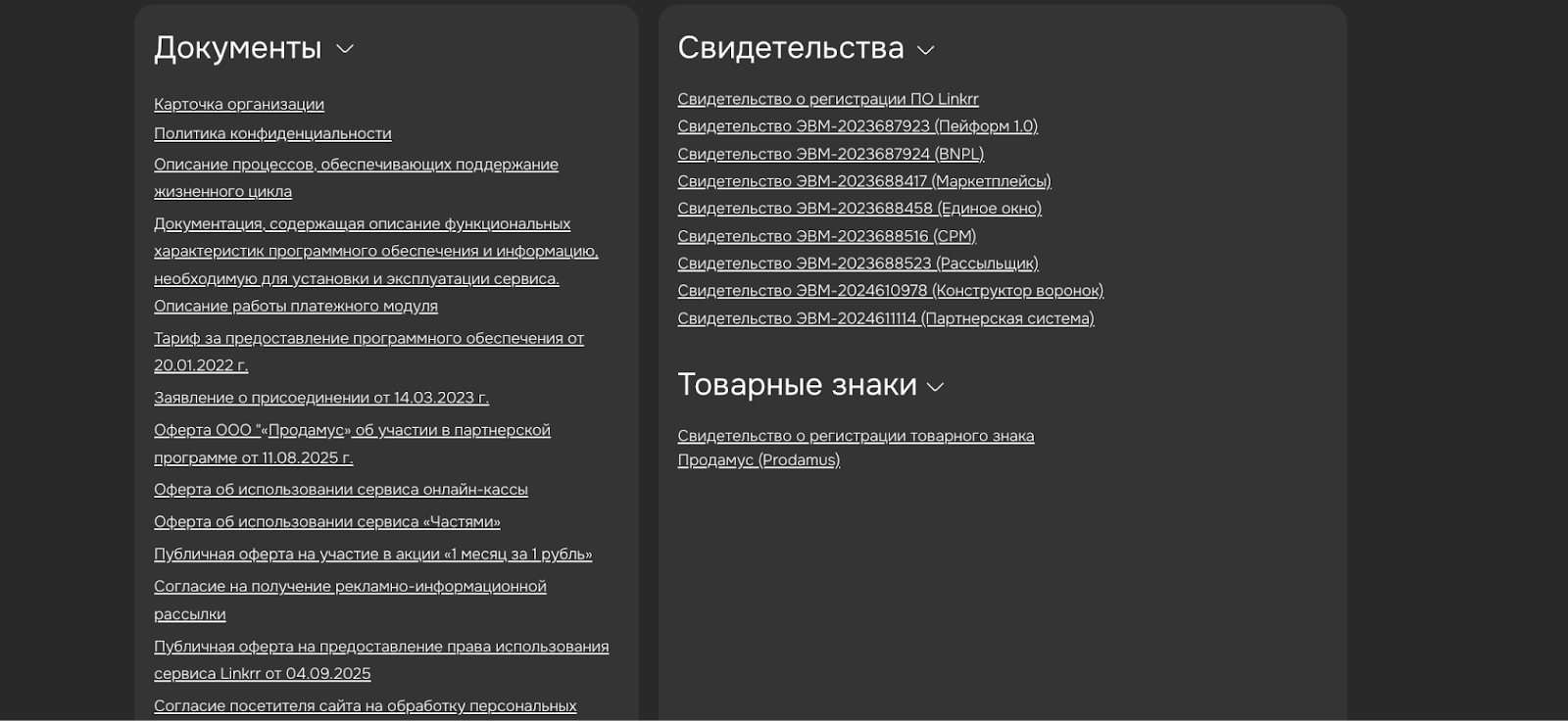Collapse the Свидетельства section chevron
The height and width of the screenshot is (721, 1568).
[926, 49]
